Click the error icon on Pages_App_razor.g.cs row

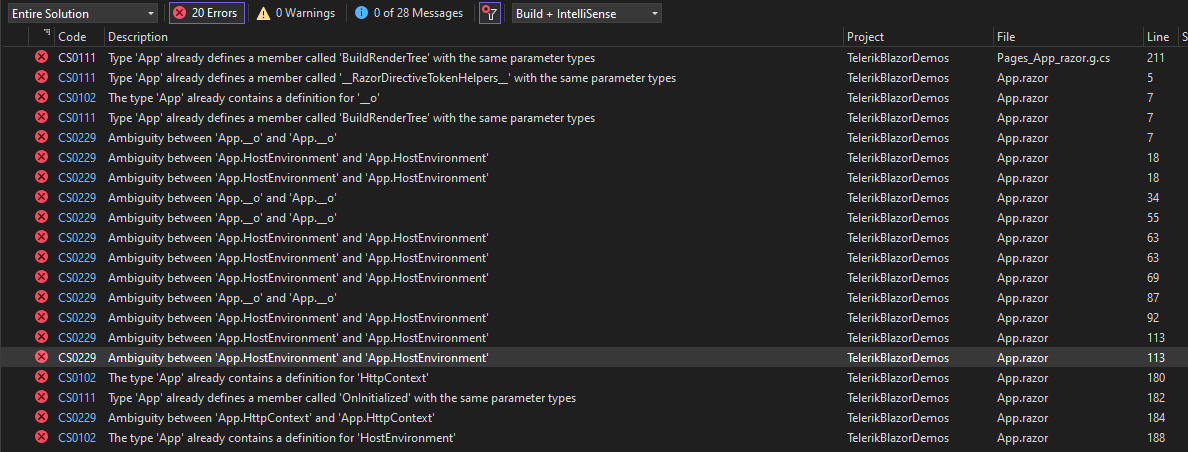pos(42,58)
